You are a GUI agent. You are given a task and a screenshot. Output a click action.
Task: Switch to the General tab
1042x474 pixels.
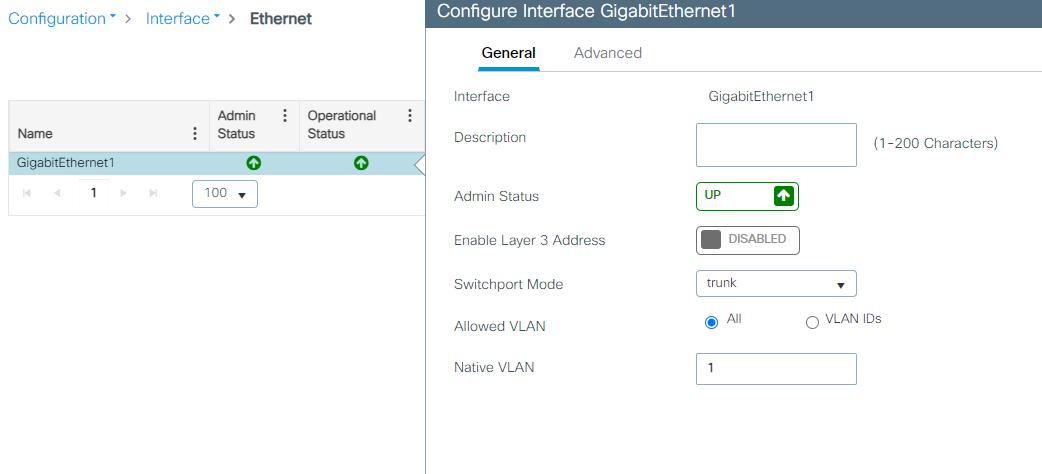click(x=508, y=53)
